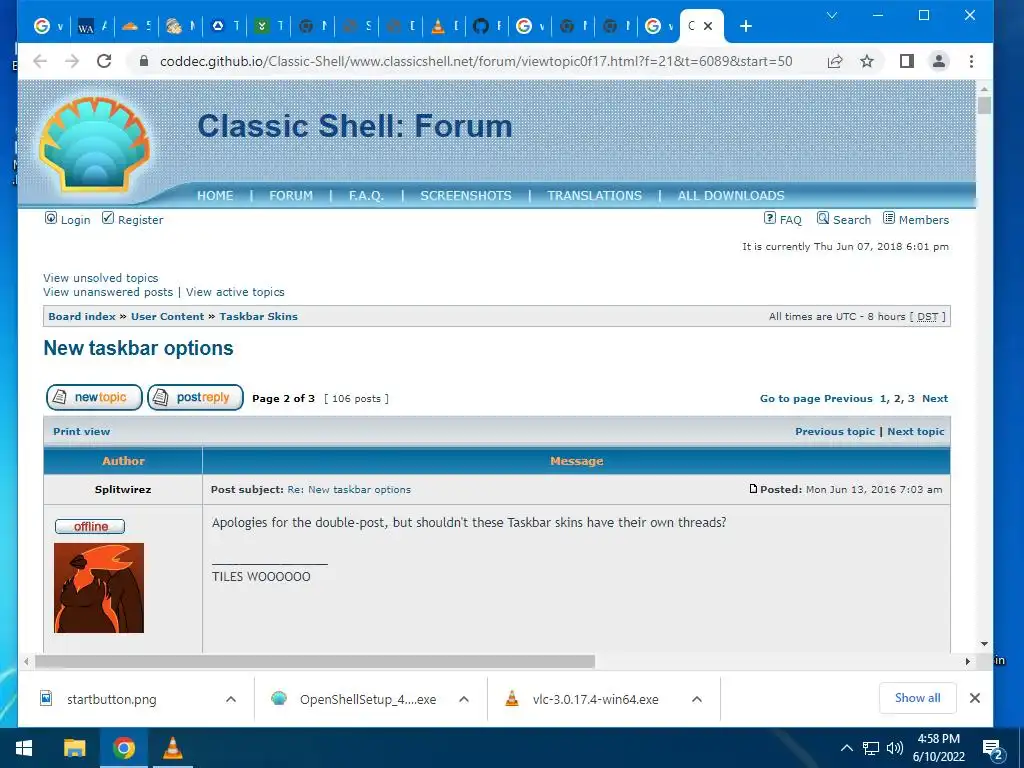Go to the Previous page link
This screenshot has width=1024, height=768.
848,398
